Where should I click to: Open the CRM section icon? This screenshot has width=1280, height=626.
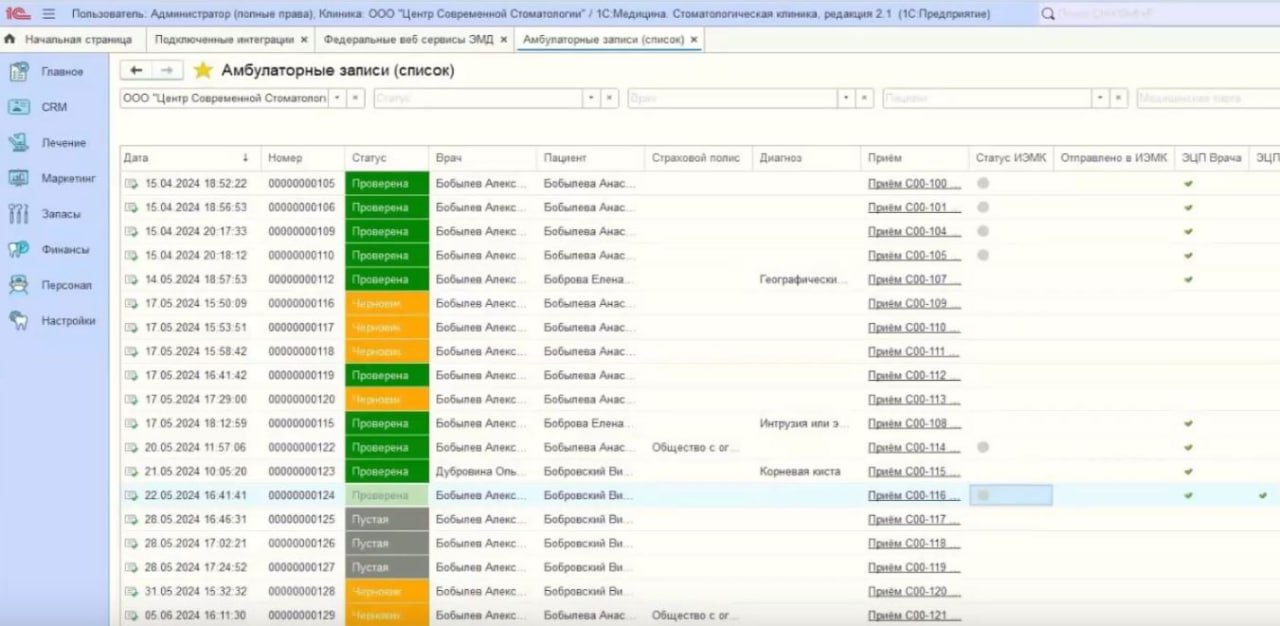coord(19,107)
